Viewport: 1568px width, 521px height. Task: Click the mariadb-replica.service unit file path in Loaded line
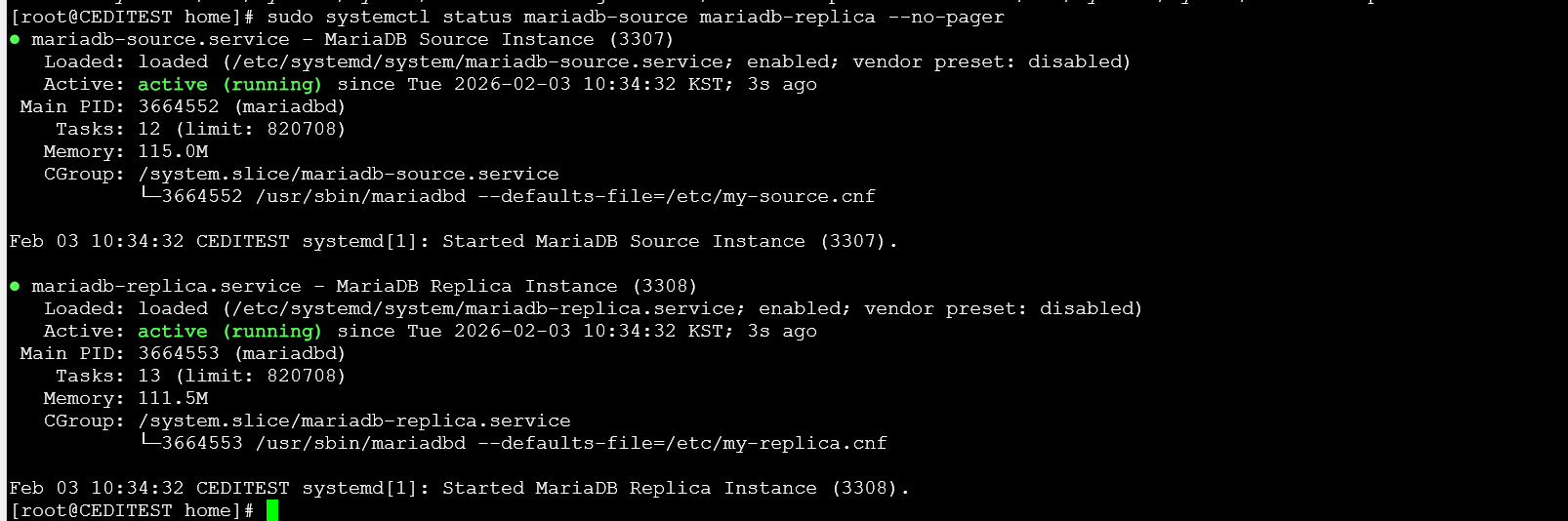click(483, 309)
